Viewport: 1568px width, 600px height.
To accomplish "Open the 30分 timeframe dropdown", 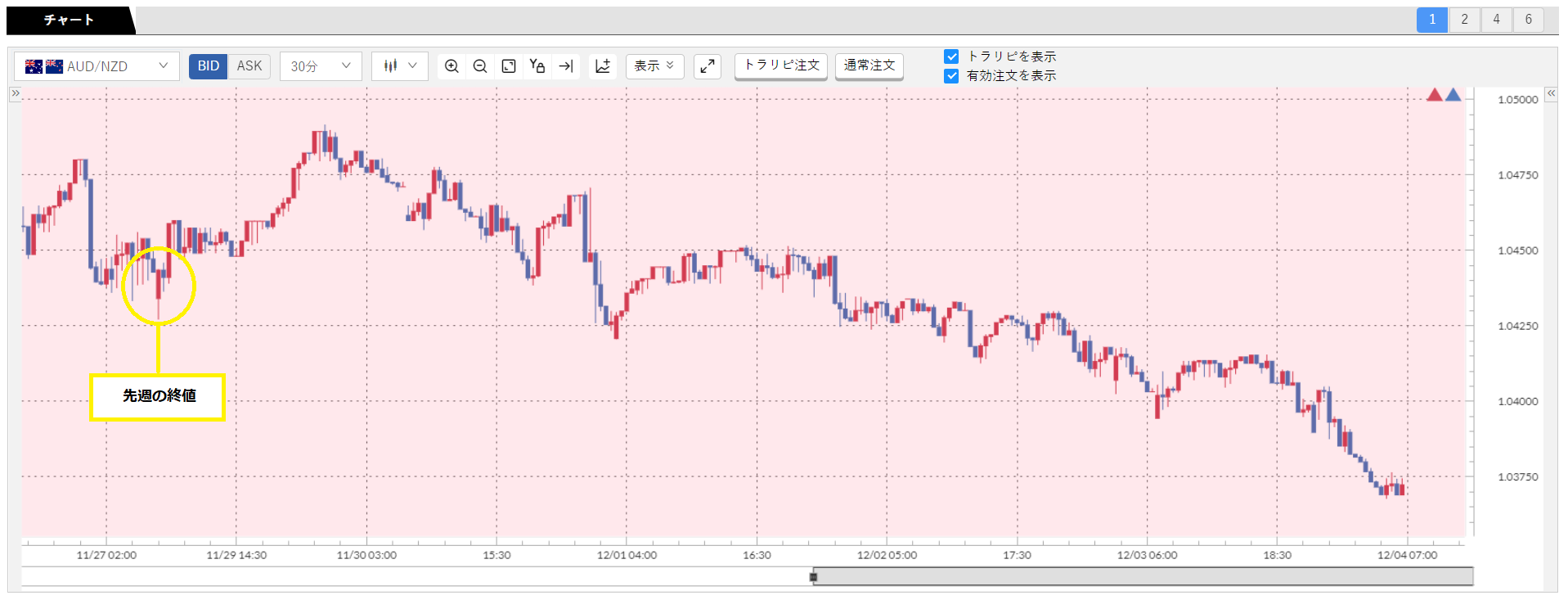I will click(321, 66).
